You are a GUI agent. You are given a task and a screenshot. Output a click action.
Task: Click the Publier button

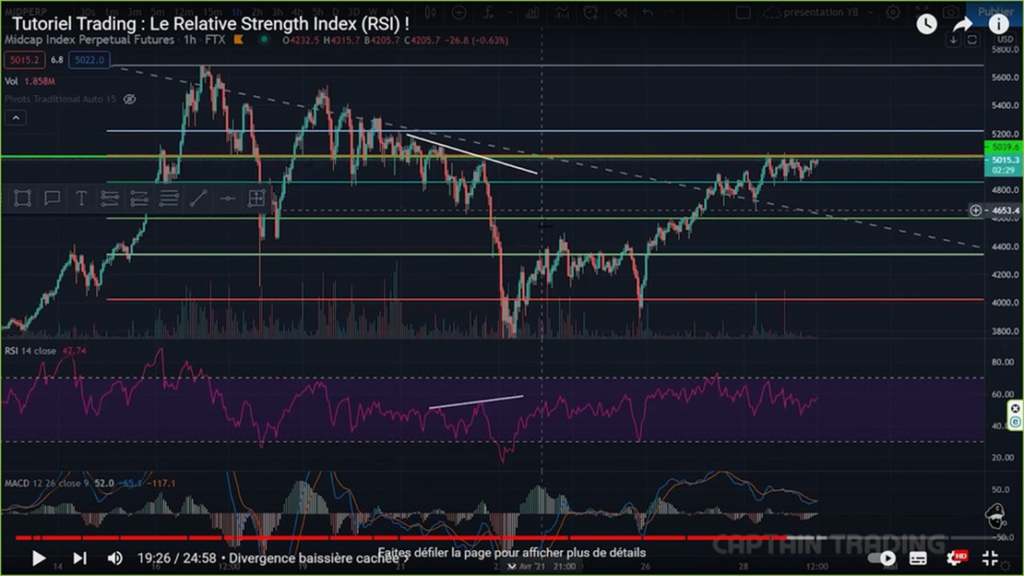(x=995, y=12)
